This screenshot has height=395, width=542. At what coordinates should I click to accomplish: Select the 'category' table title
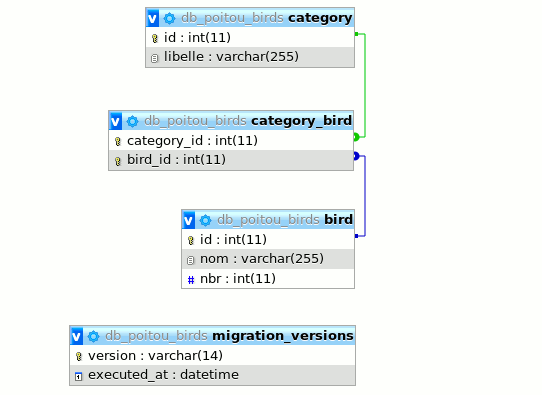tap(320, 18)
